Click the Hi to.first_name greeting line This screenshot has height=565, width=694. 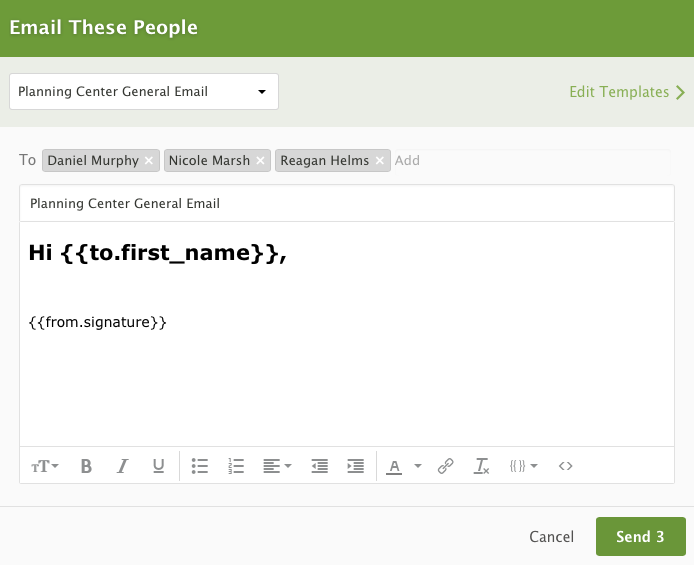[158, 253]
